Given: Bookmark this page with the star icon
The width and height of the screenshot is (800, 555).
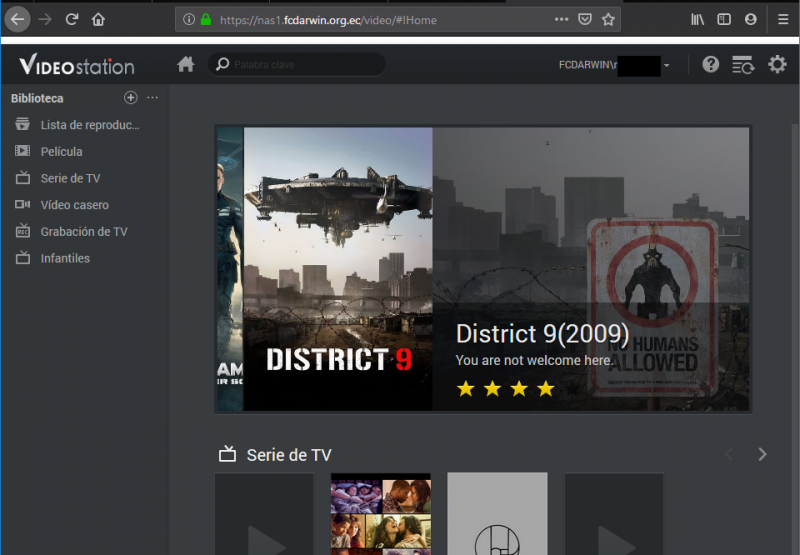Looking at the screenshot, I should click(608, 19).
